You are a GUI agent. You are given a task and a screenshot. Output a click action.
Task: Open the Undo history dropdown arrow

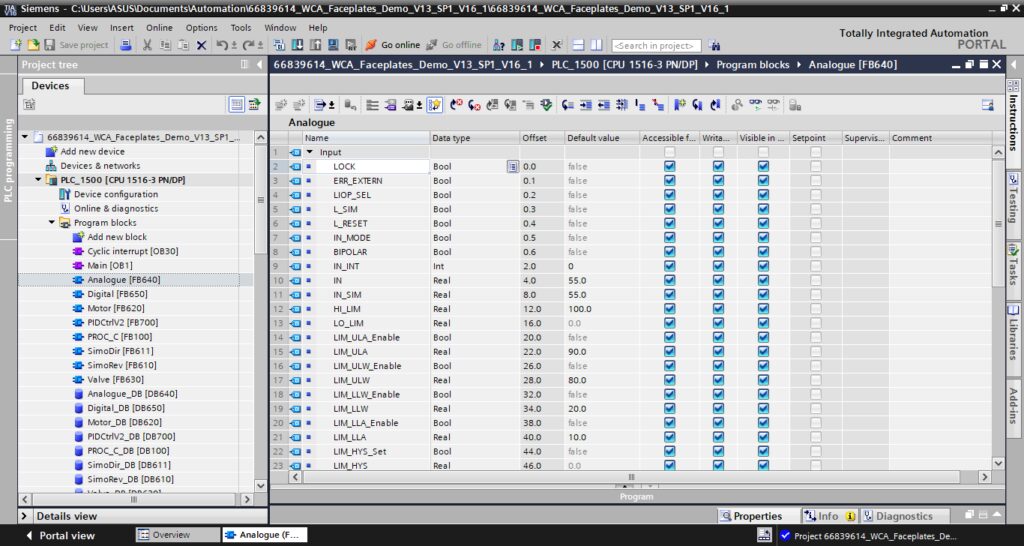pos(234,45)
